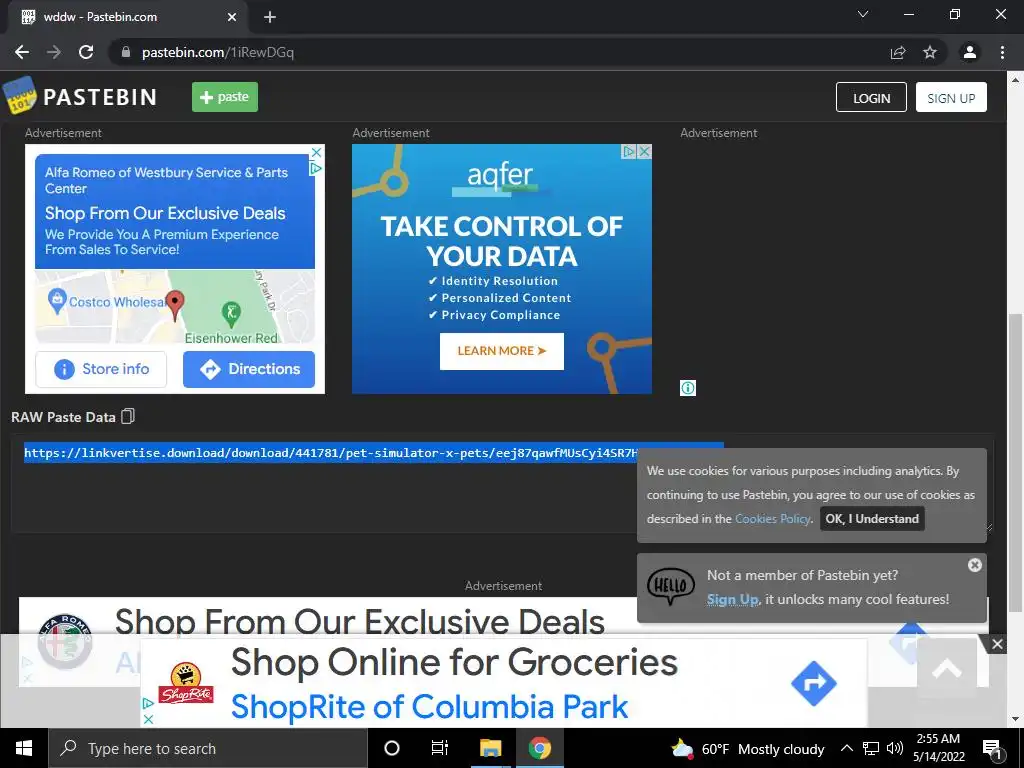1024x768 pixels.
Task: Click the Type here to search box
Action: point(208,748)
